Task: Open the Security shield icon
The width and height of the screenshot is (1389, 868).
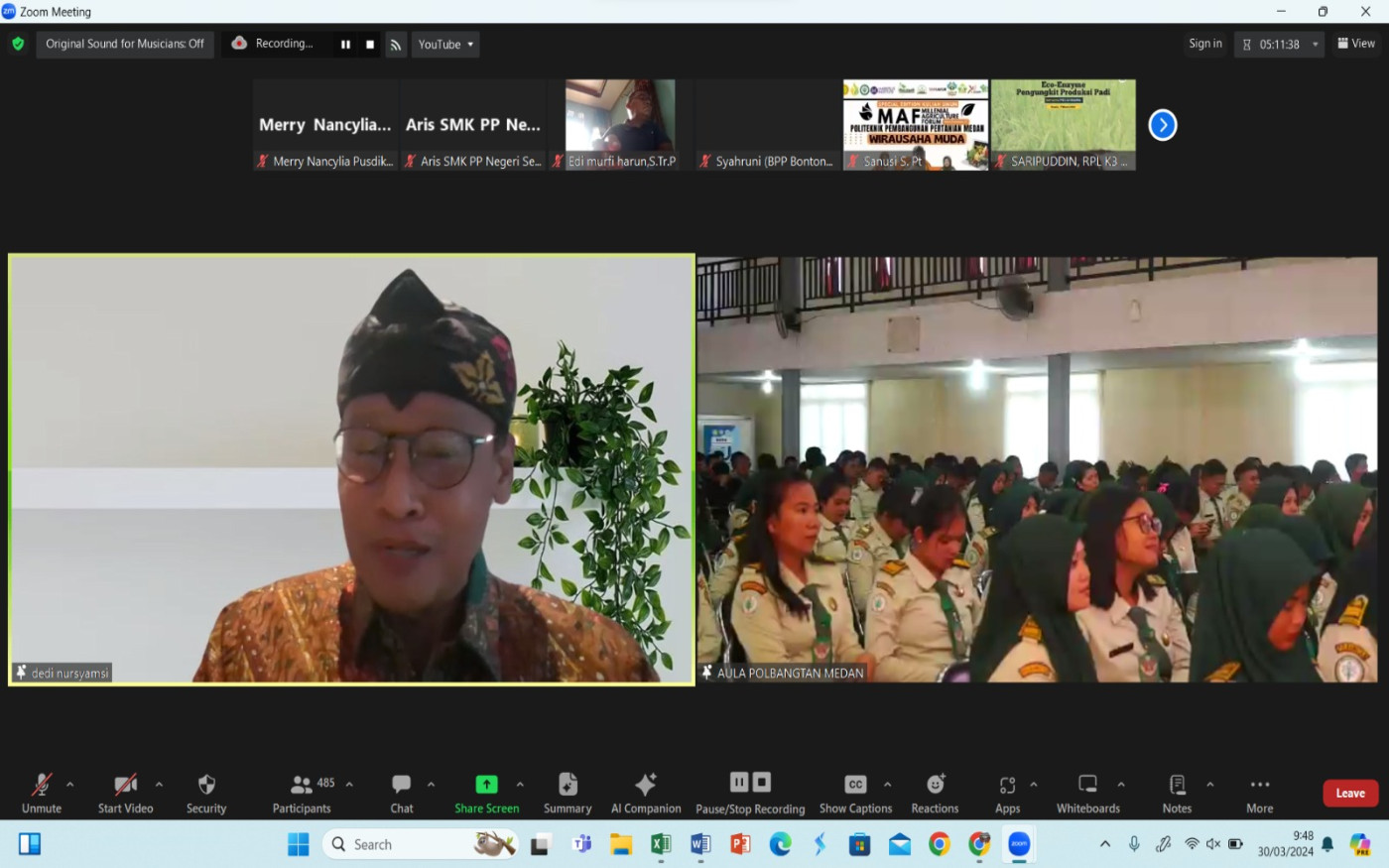Action: (206, 786)
